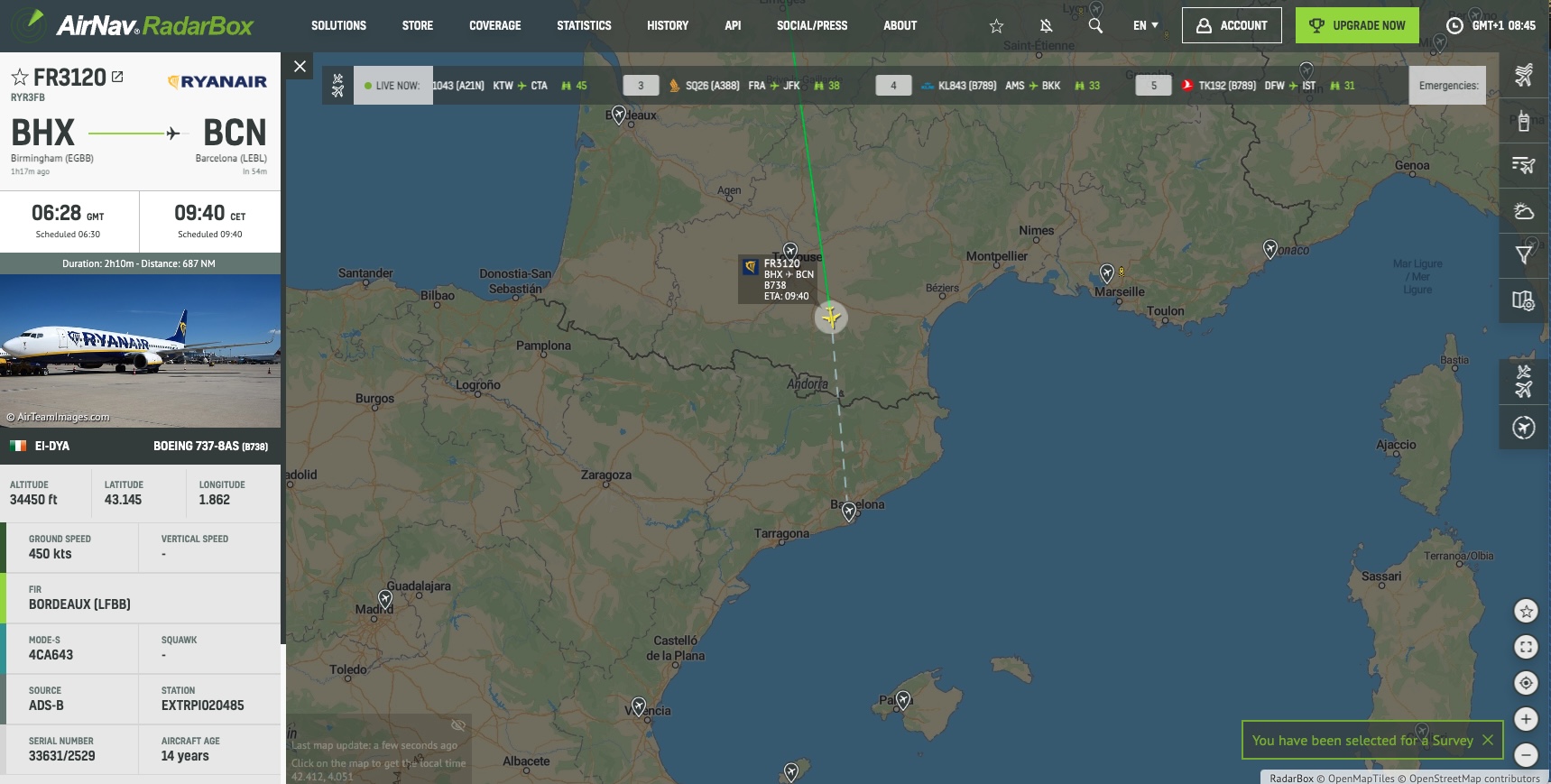Click the GMT+1 08:45 clock setting

(1491, 25)
